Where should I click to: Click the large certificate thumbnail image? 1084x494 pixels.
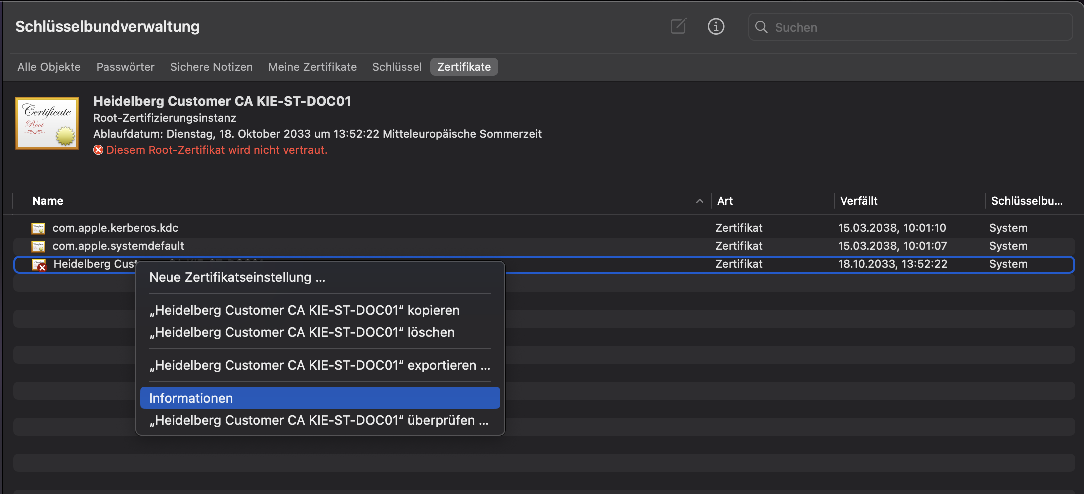46,123
